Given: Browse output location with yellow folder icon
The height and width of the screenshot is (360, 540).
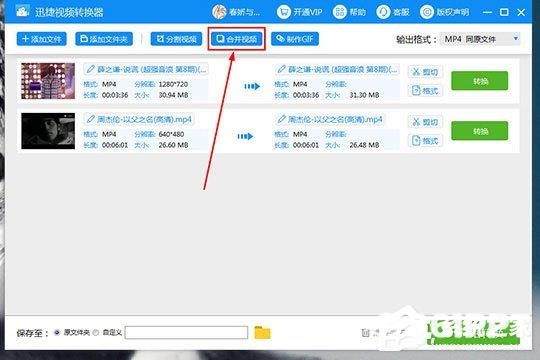Looking at the screenshot, I should pyautogui.click(x=262, y=332).
